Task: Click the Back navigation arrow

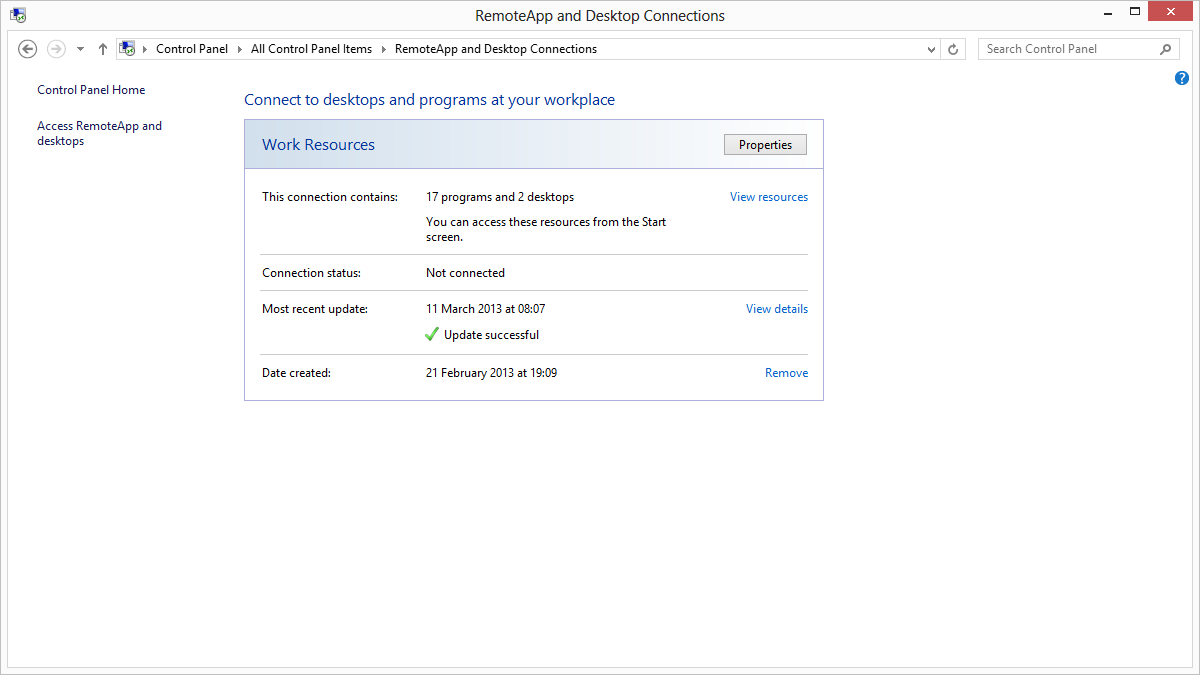Action: 28,49
